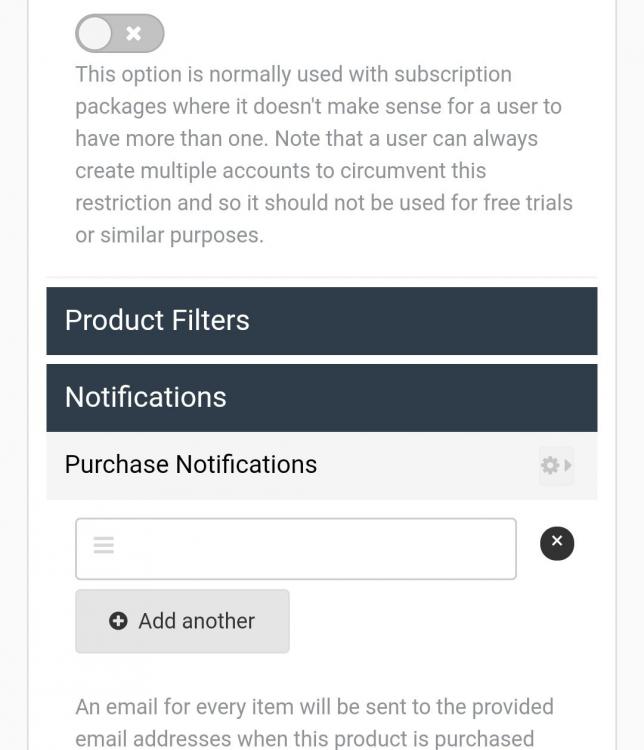
Task: Enable the subscription restriction toggle switch
Action: [x=119, y=34]
